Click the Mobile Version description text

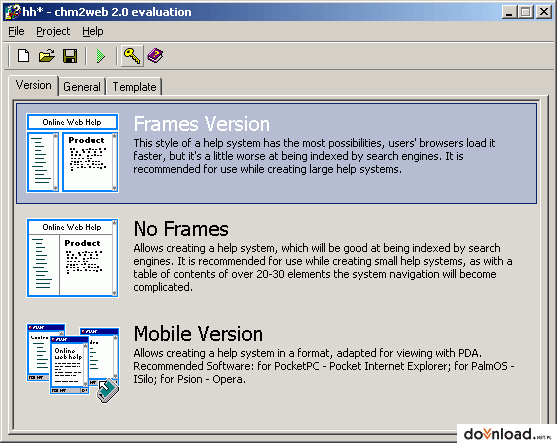coord(324,366)
